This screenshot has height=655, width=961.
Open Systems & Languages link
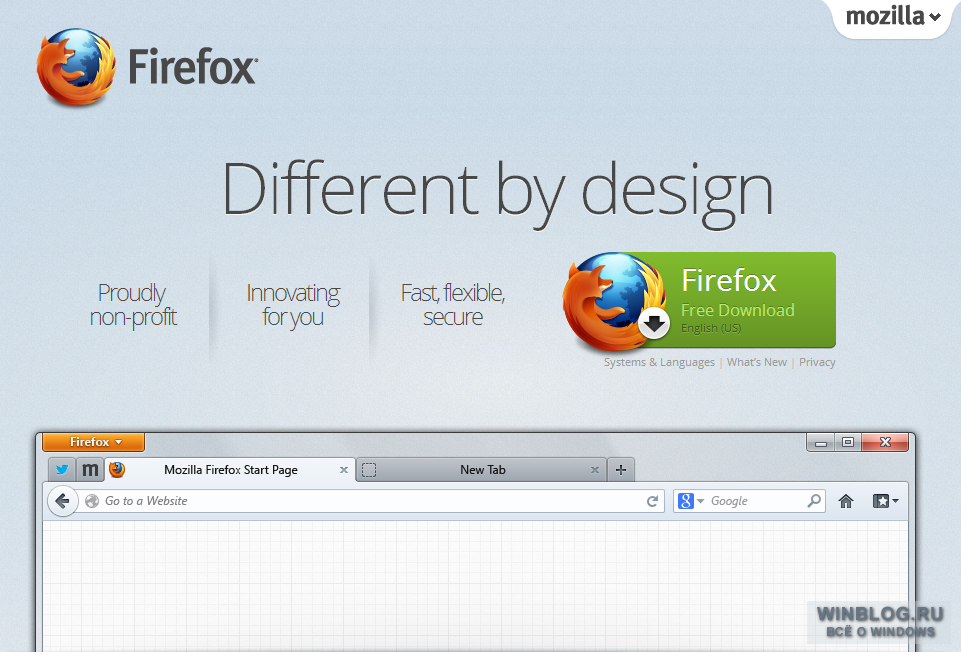659,362
